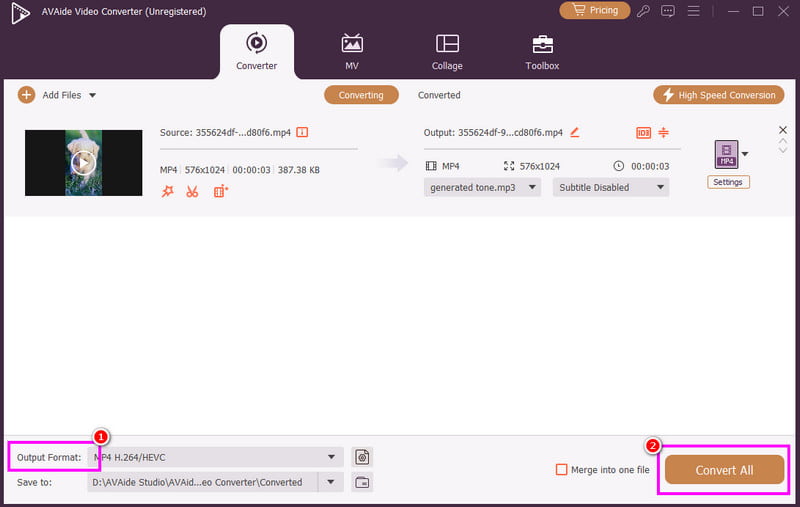Enable High Speed Conversion
This screenshot has width=800, height=507.
tap(718, 95)
